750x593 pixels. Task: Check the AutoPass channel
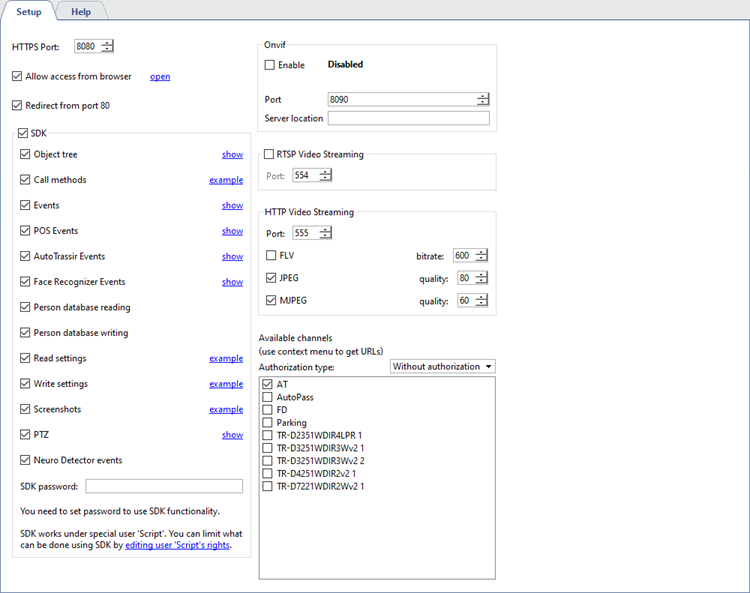click(267, 397)
